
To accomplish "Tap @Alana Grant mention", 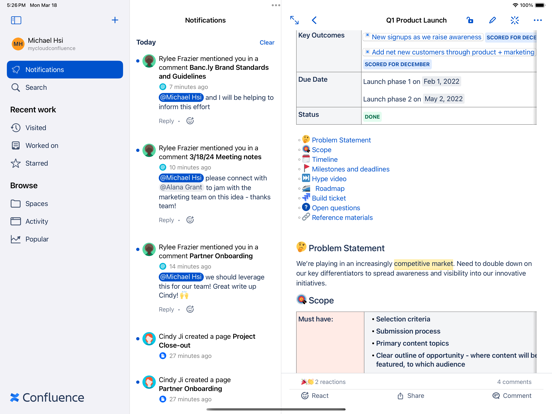I will click(181, 187).
